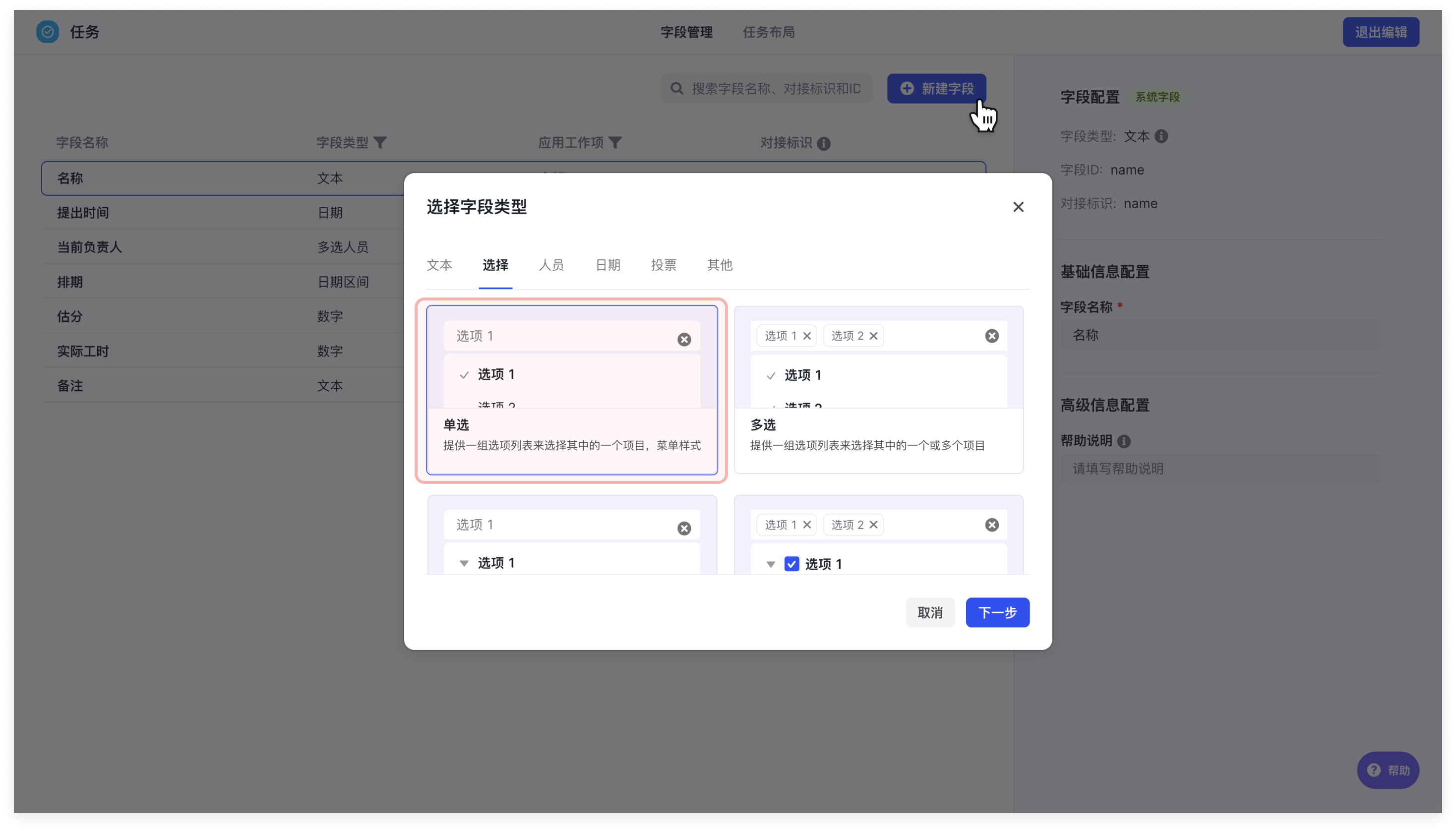Open the 任务布局 tab
1456x831 pixels.
coord(768,33)
